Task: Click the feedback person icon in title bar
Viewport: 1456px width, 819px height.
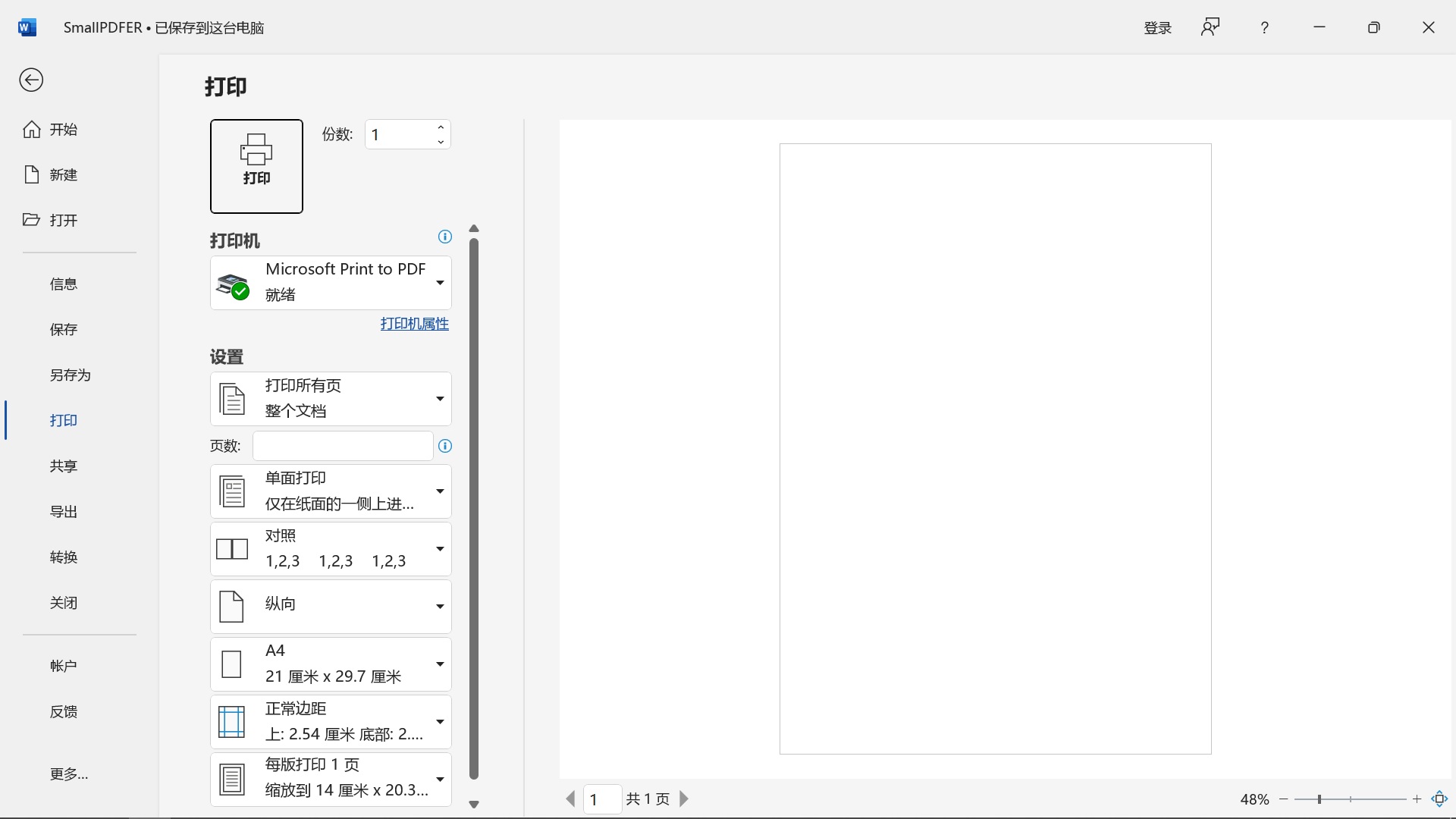Action: click(x=1210, y=28)
